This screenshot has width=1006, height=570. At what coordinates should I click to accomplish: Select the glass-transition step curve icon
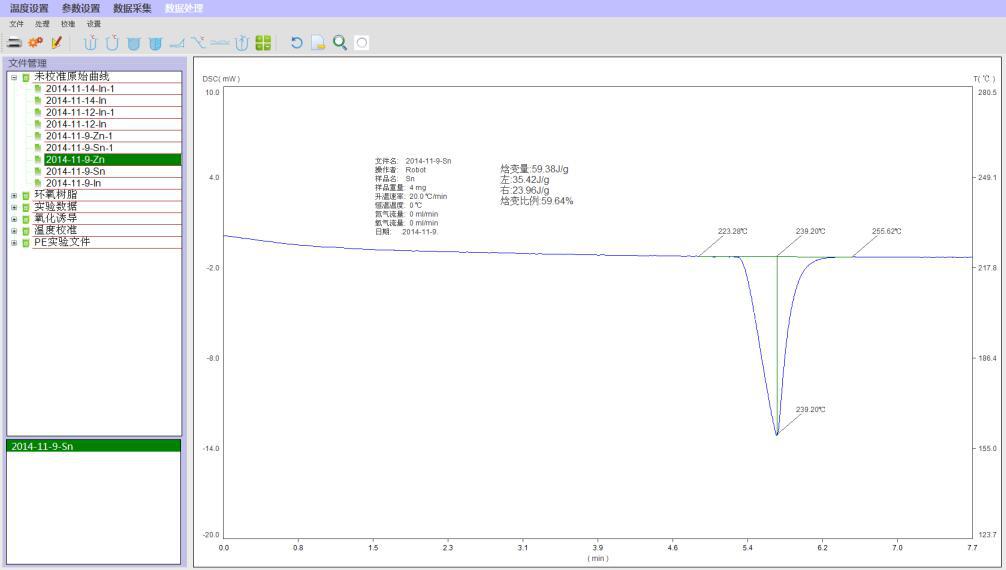pos(198,43)
